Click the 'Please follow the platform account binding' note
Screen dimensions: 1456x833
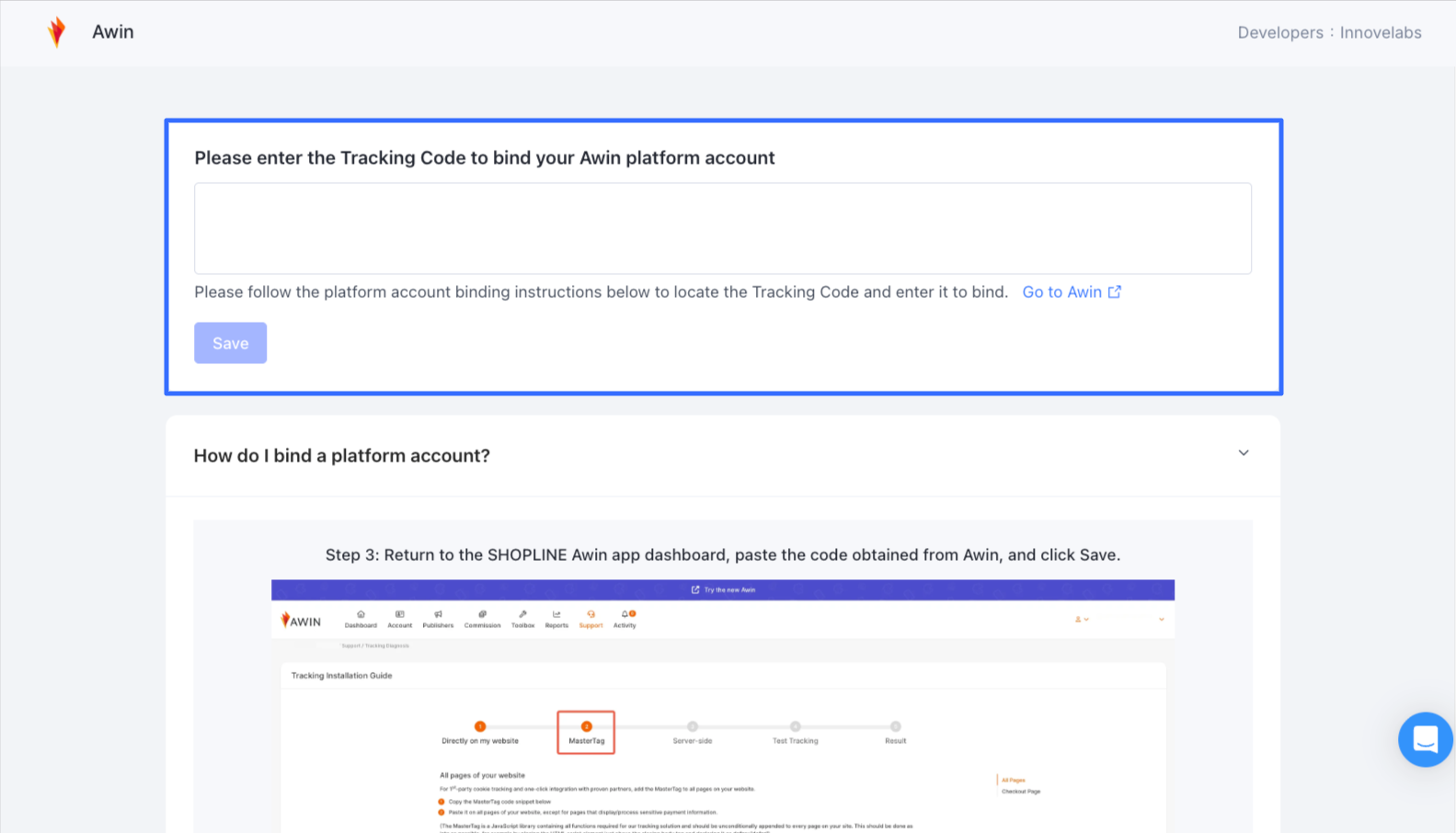point(601,292)
